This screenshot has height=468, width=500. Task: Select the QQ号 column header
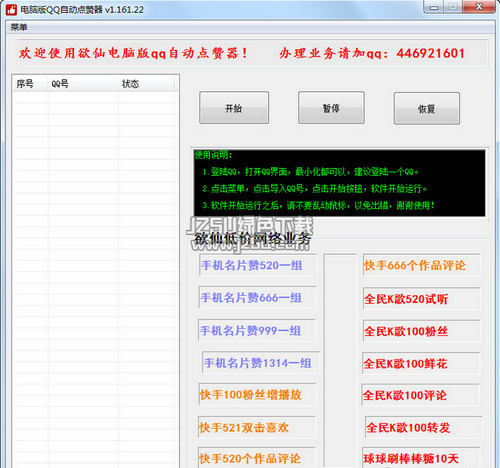[83, 84]
